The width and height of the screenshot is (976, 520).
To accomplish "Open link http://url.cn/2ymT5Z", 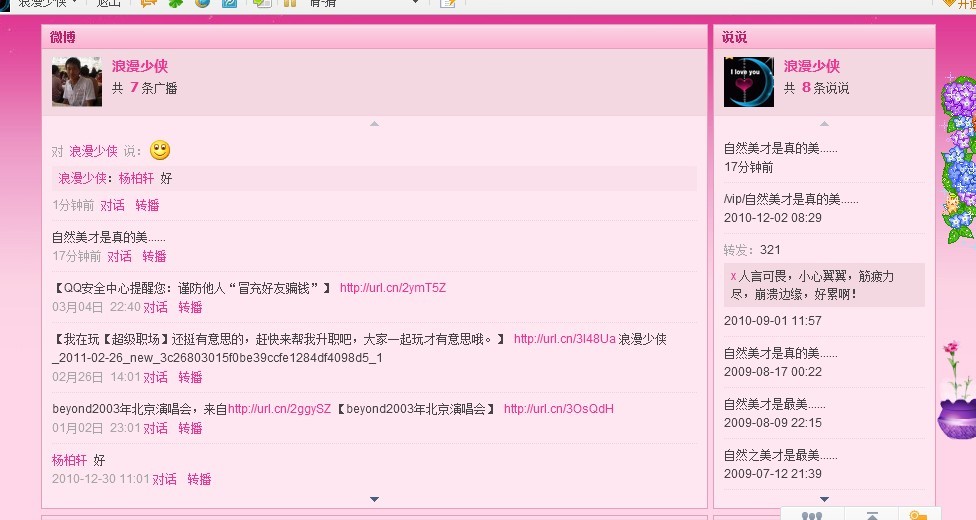I will tap(393, 288).
